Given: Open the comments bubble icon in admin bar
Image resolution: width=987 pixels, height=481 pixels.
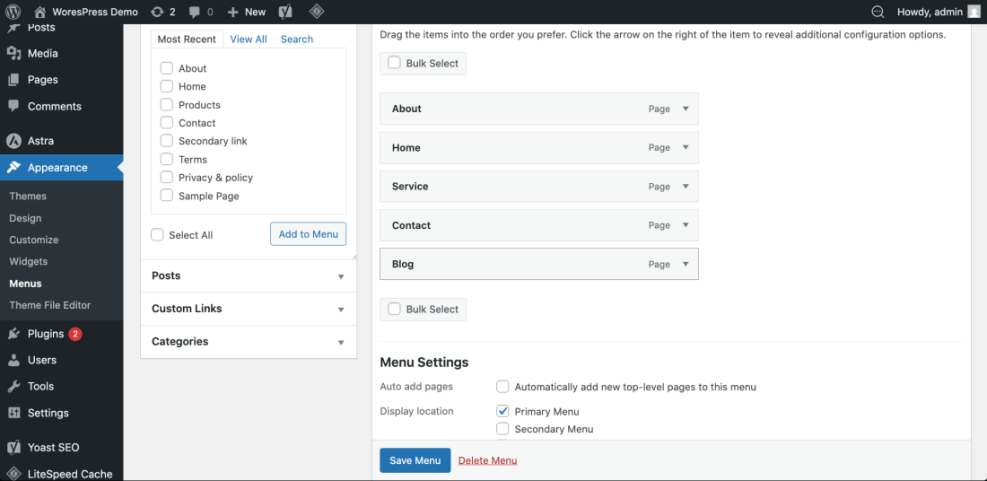Looking at the screenshot, I should (195, 12).
